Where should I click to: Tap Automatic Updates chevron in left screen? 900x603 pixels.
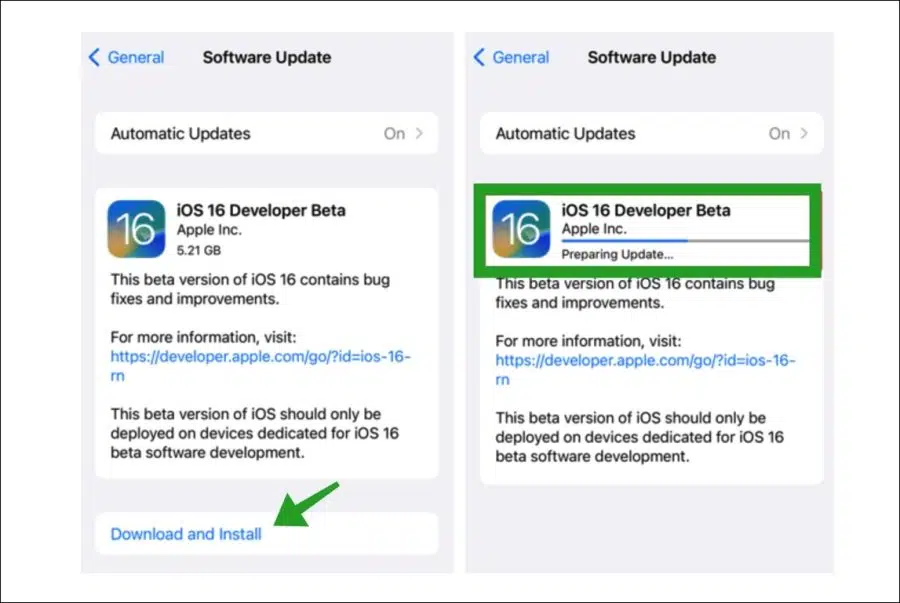click(420, 133)
